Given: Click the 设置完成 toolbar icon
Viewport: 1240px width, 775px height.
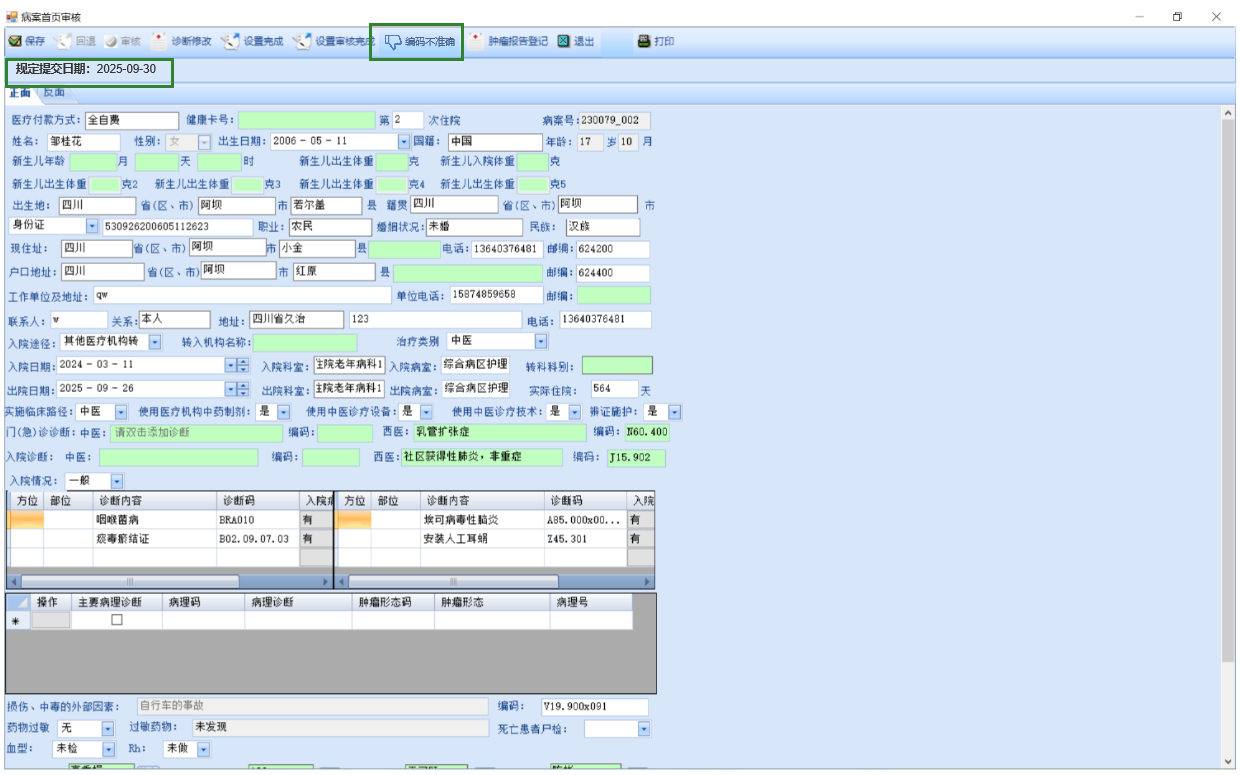Looking at the screenshot, I should tap(231, 42).
